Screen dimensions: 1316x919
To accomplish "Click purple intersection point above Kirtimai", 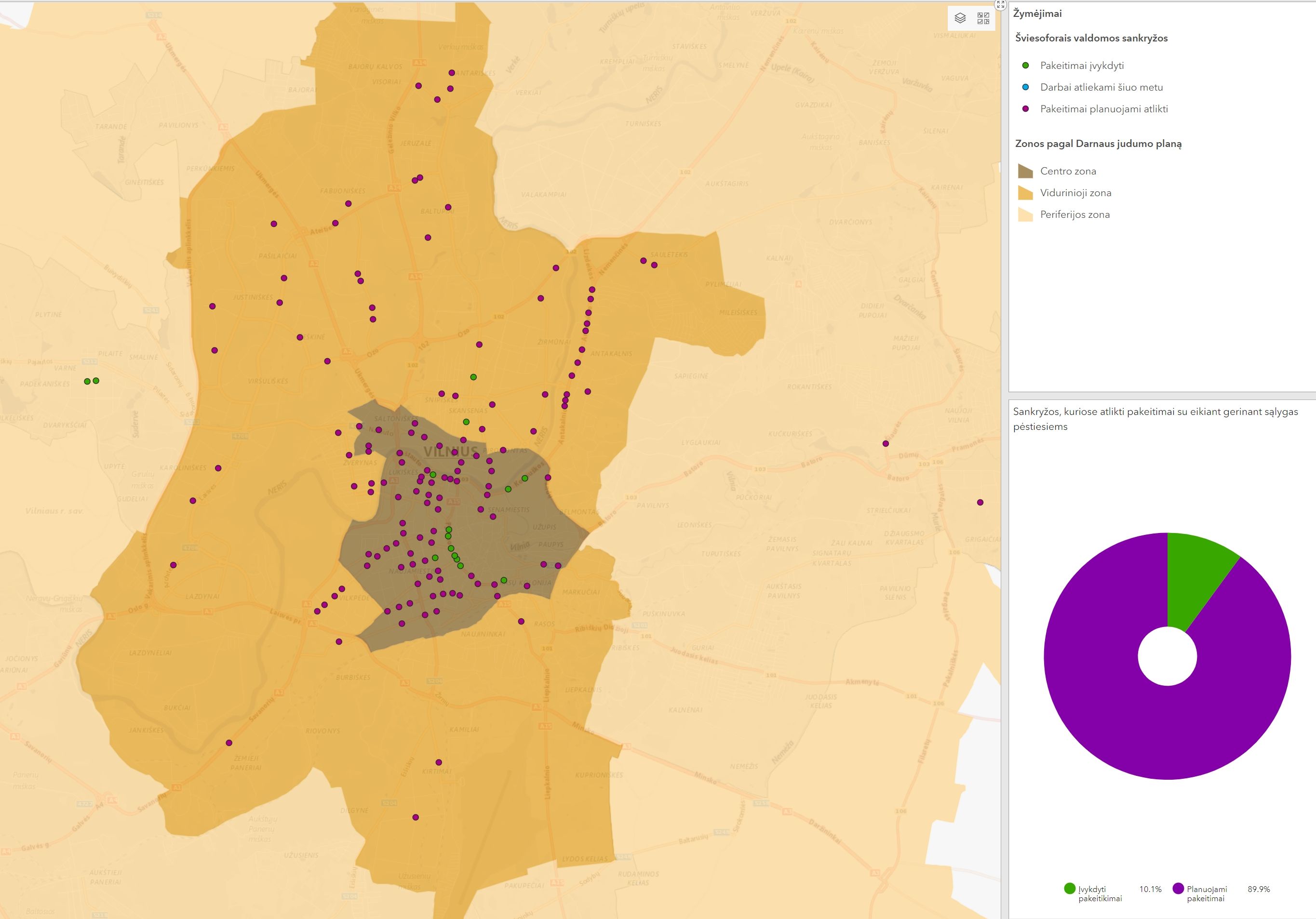I will tap(439, 762).
